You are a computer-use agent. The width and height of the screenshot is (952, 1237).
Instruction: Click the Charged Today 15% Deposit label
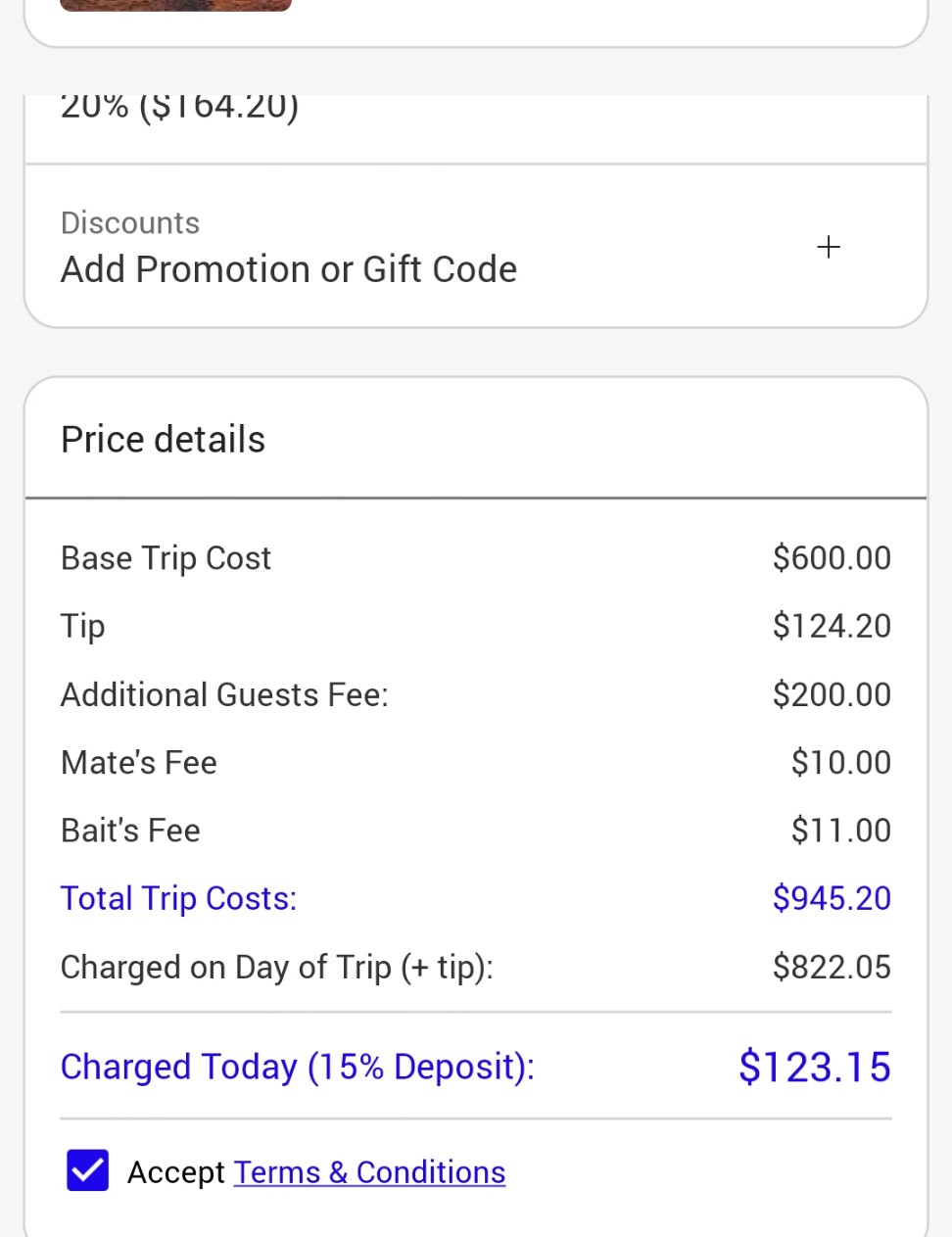click(298, 1067)
